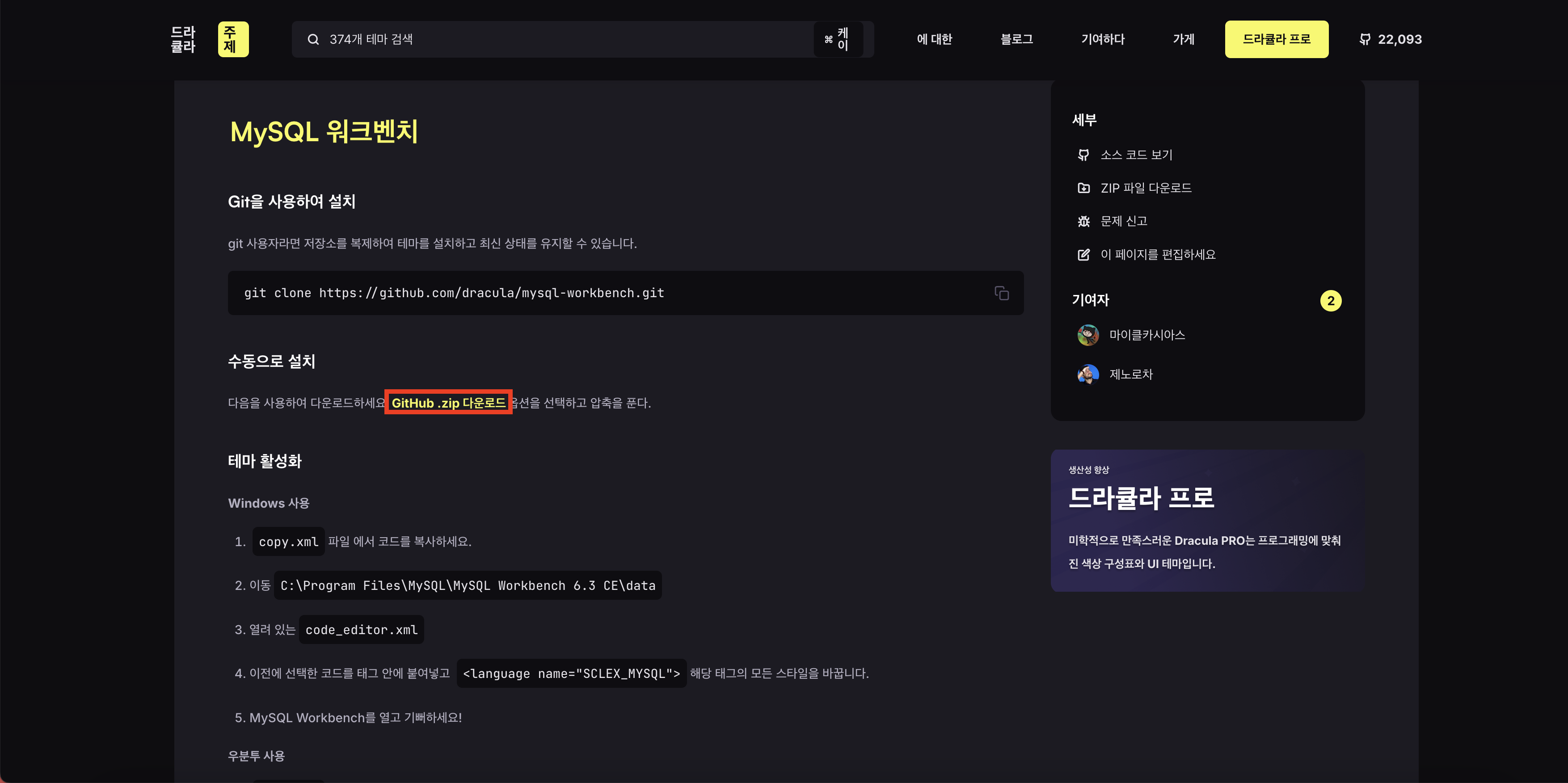The height and width of the screenshot is (783, 1568).
Task: Click the edit pencil icon in sidebar
Action: click(1083, 255)
